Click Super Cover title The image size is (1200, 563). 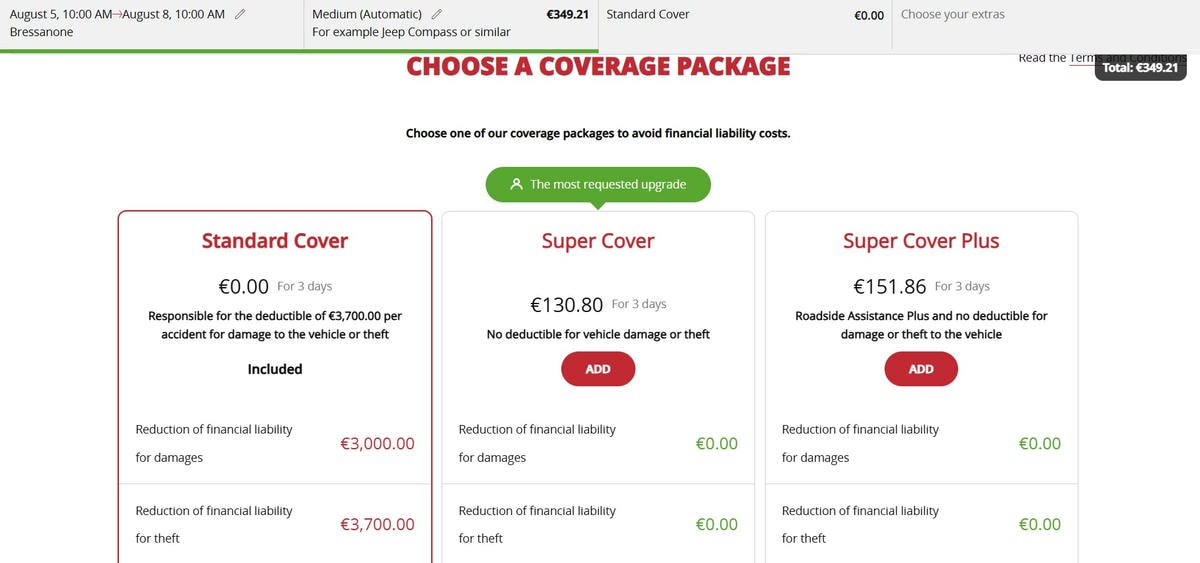[x=598, y=241]
